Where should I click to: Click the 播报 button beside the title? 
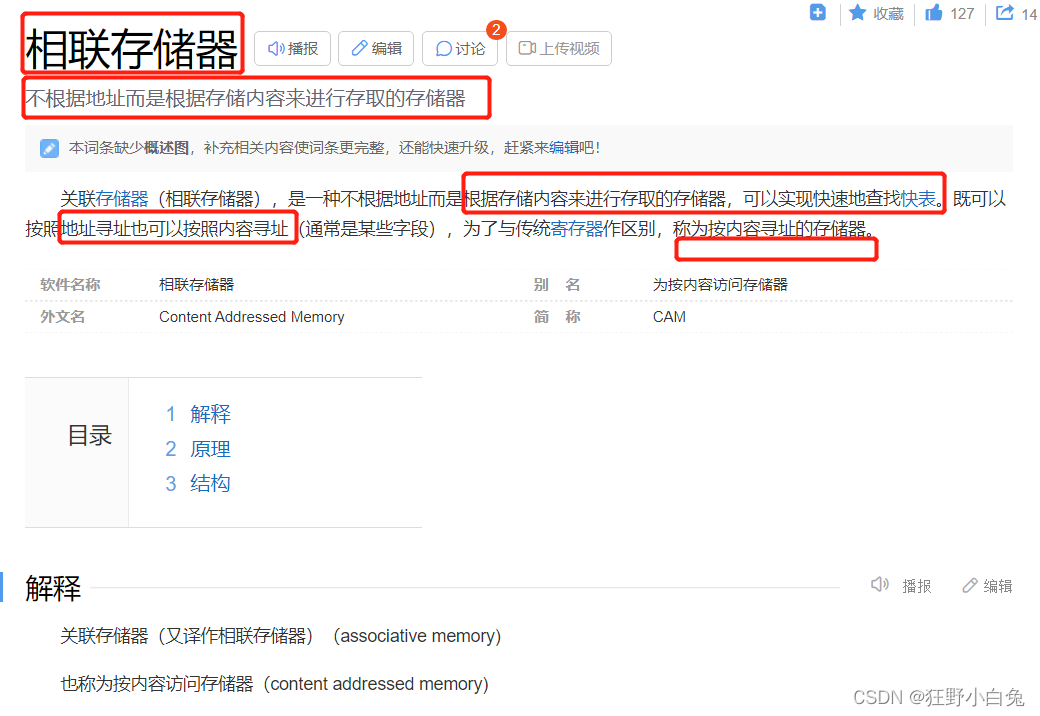click(292, 48)
